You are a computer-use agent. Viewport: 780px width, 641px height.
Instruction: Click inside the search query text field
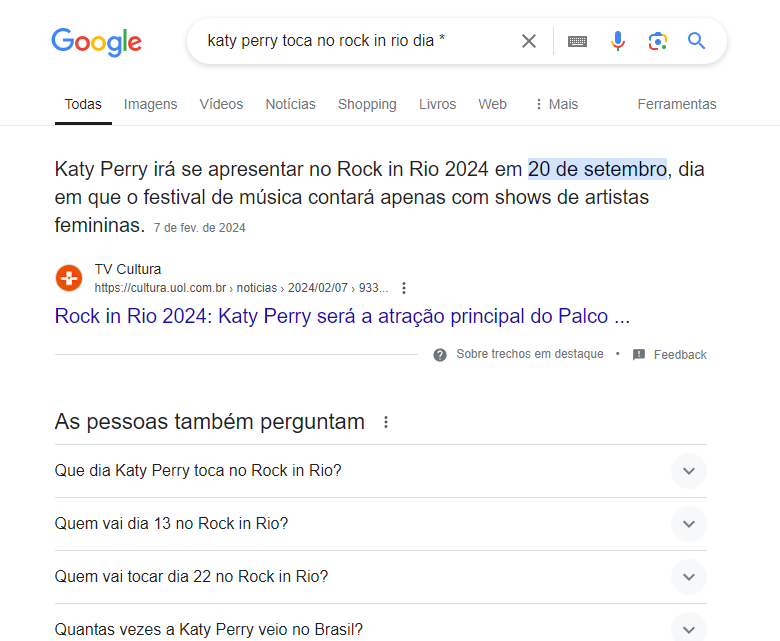pos(358,41)
